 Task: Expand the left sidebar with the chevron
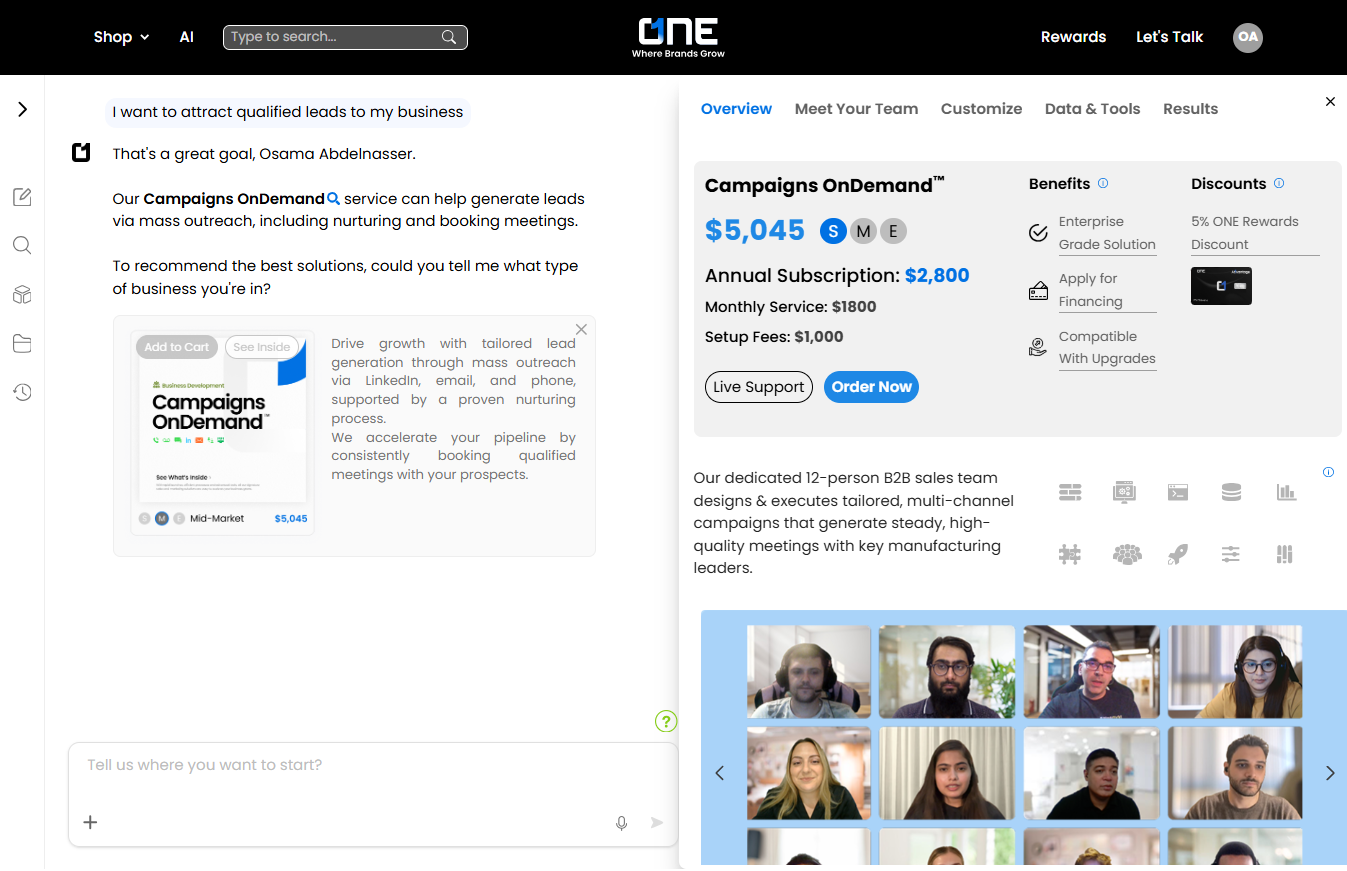pos(22,109)
